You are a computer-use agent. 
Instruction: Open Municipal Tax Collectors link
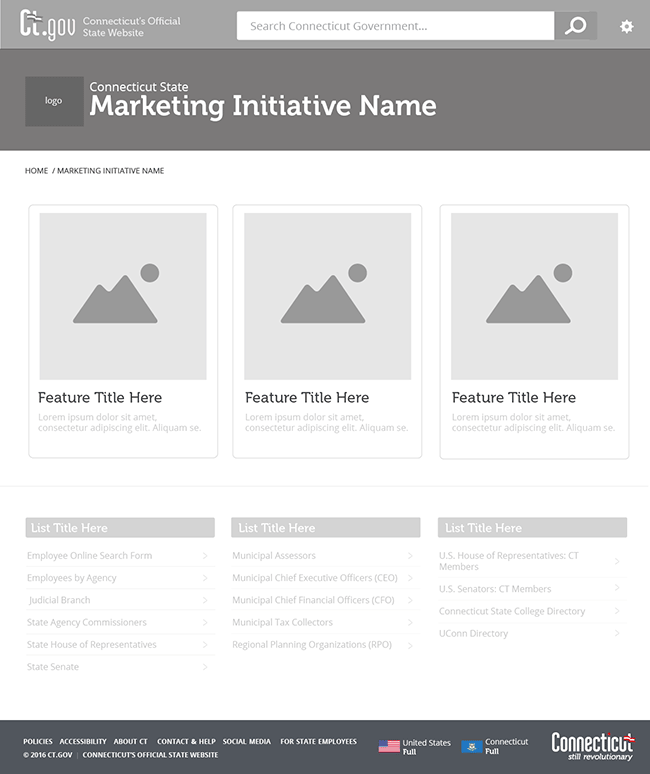pos(282,622)
